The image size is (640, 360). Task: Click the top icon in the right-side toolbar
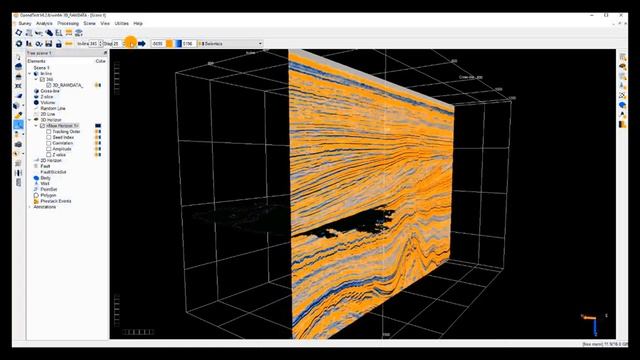coord(622,57)
